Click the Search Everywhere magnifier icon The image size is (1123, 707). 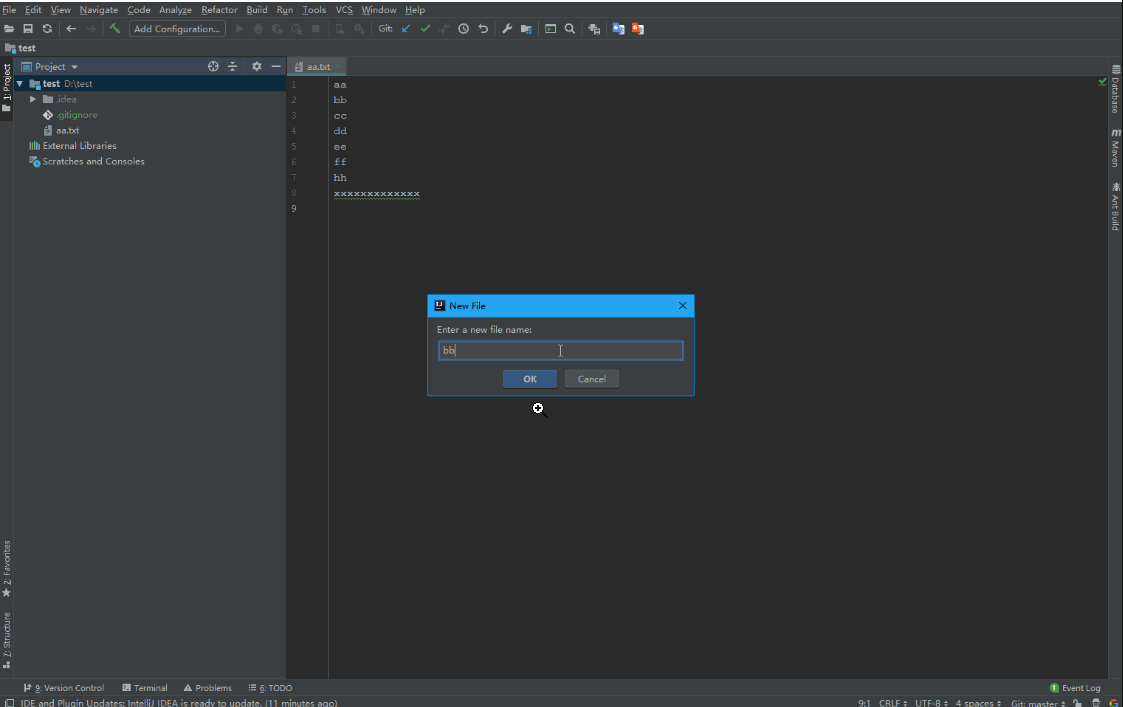tap(570, 29)
